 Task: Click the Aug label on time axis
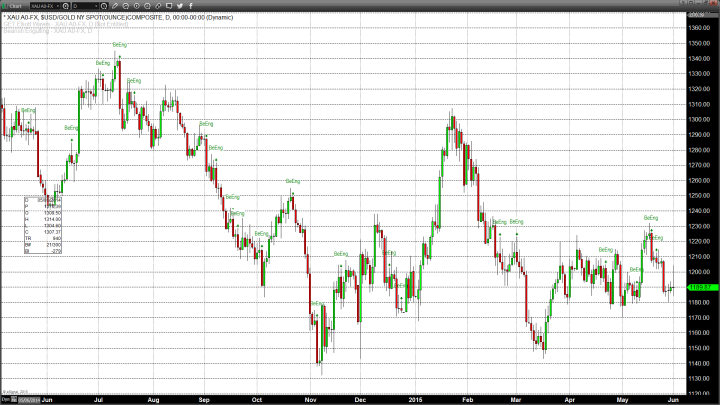point(153,400)
